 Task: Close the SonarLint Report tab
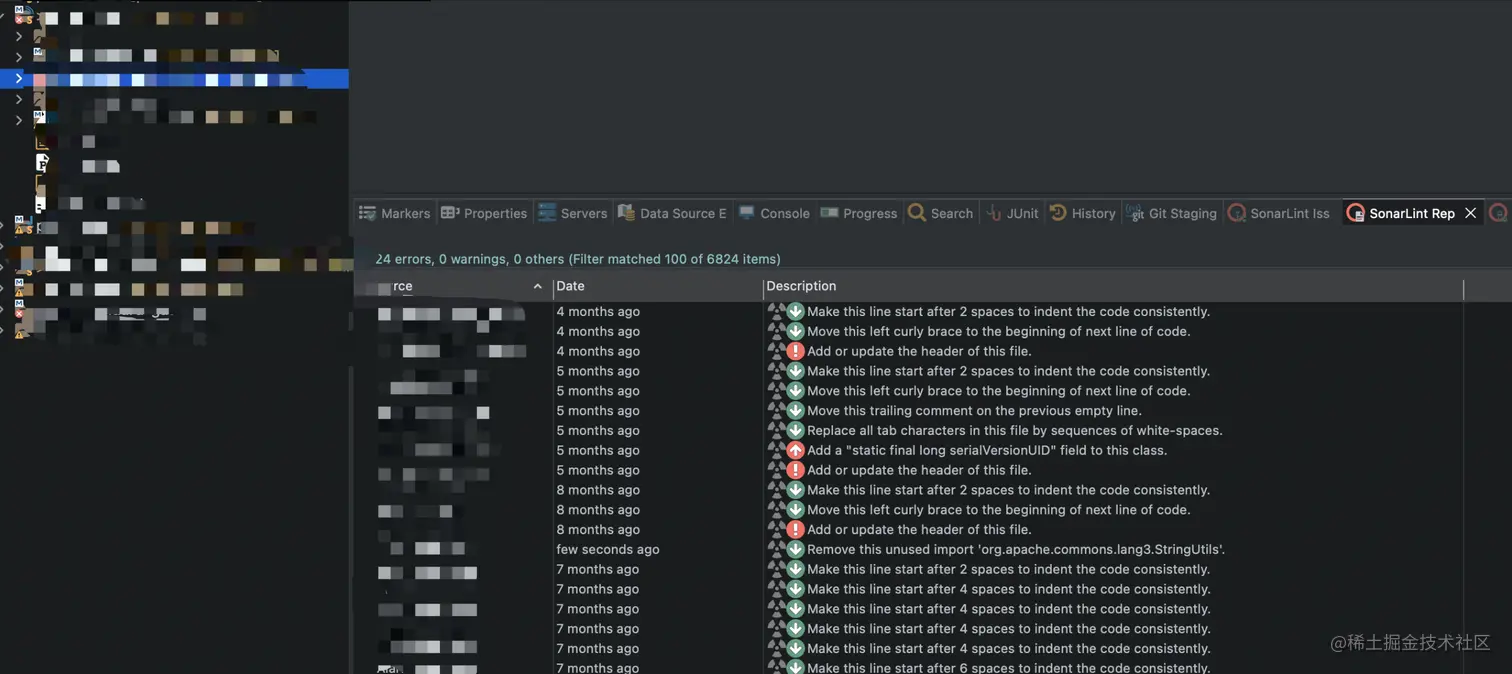point(1470,213)
